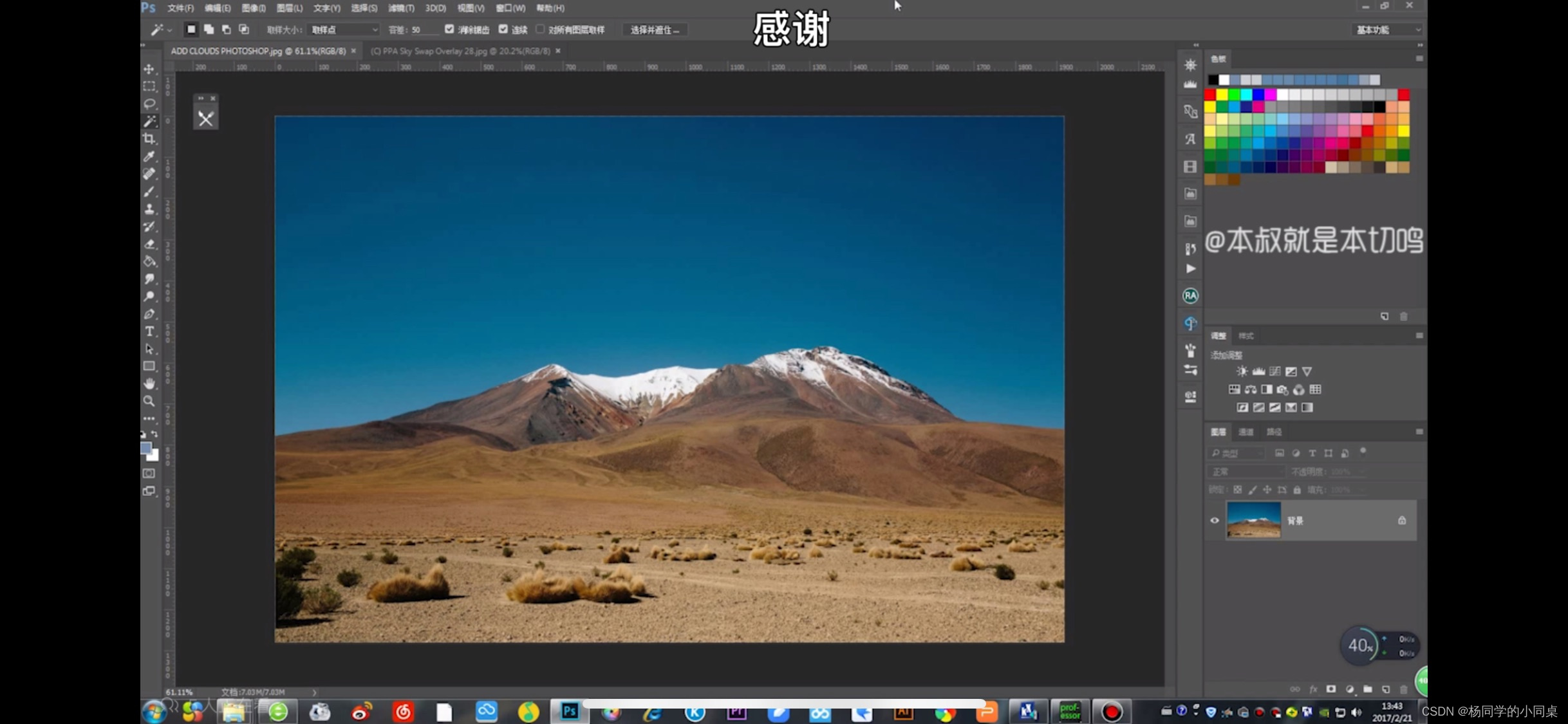This screenshot has height=724, width=1568.
Task: Toggle the contiguous (连续) checkbox
Action: pyautogui.click(x=503, y=29)
